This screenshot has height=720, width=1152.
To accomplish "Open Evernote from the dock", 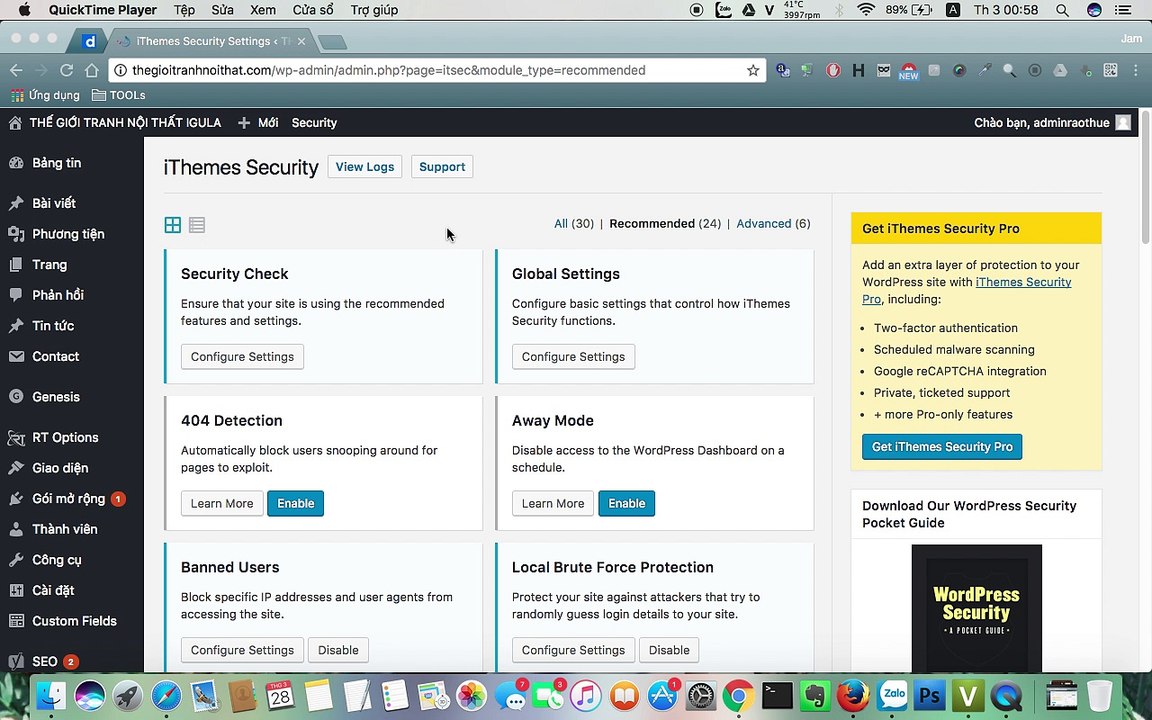I will click(x=814, y=695).
